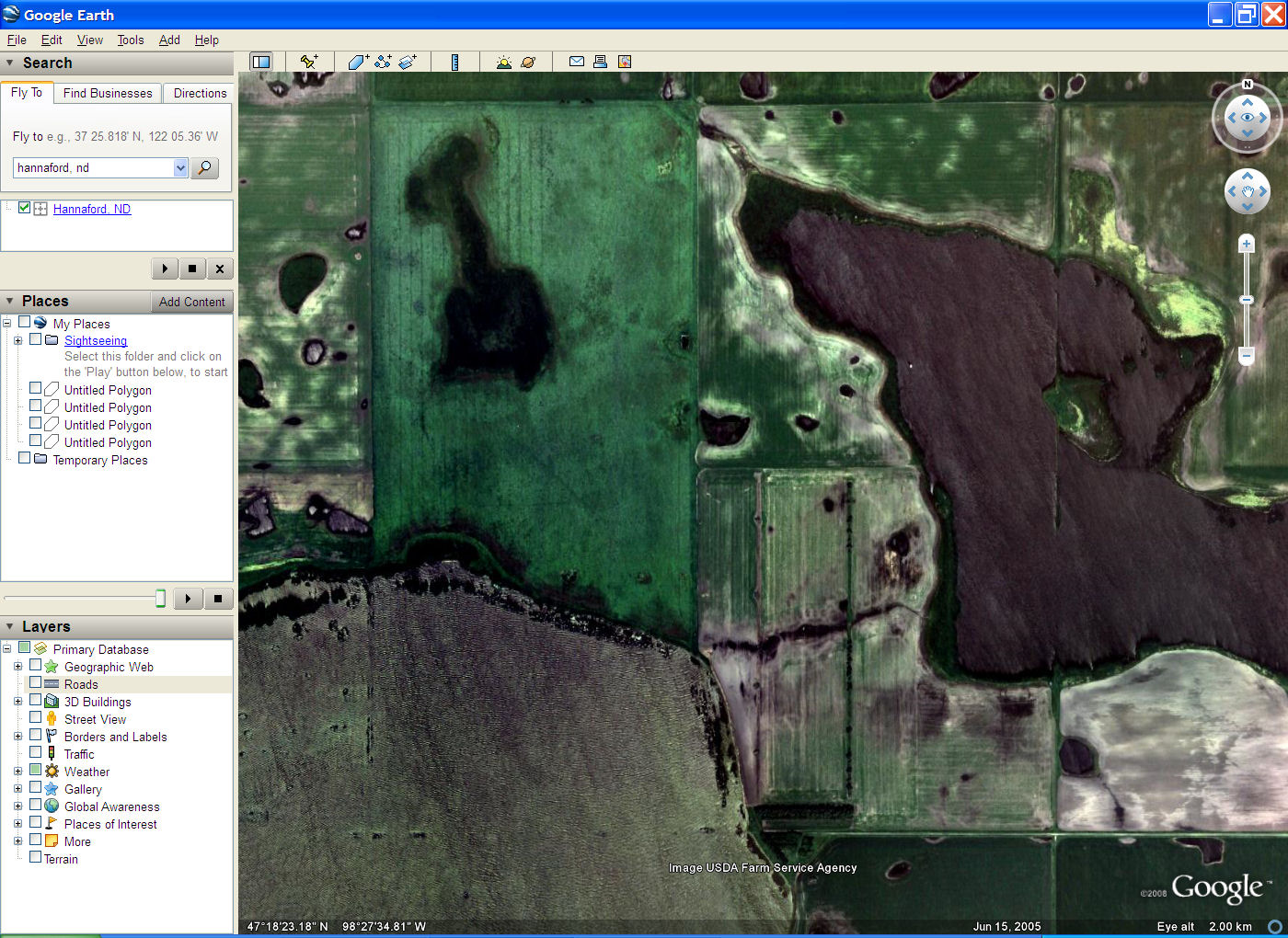Select the Global Awareness layer row

pyautogui.click(x=111, y=806)
